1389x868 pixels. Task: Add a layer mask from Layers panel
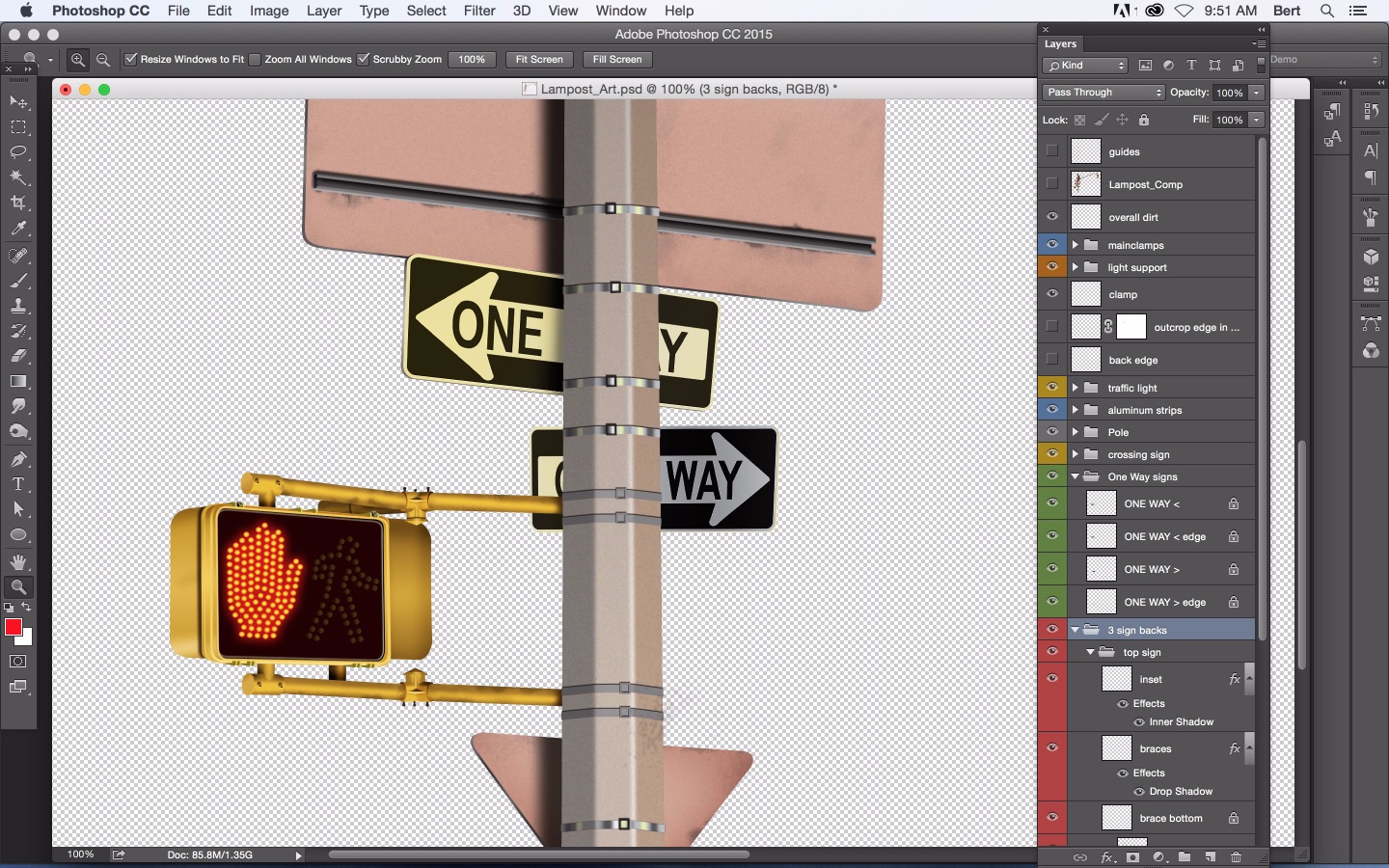pos(1133,857)
